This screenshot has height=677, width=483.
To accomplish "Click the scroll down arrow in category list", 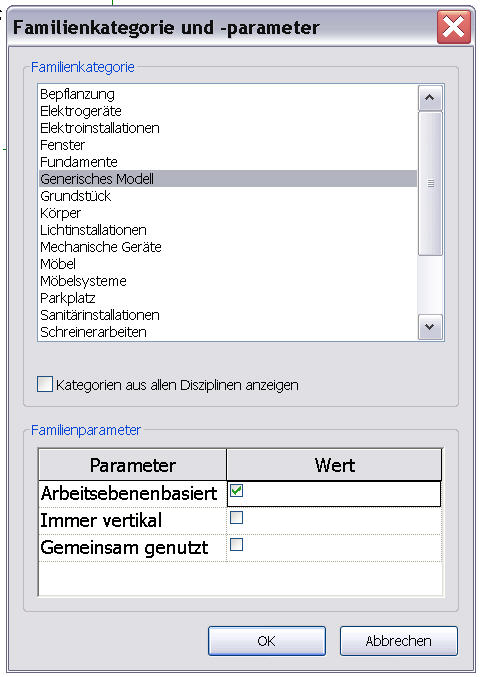I will pos(430,327).
